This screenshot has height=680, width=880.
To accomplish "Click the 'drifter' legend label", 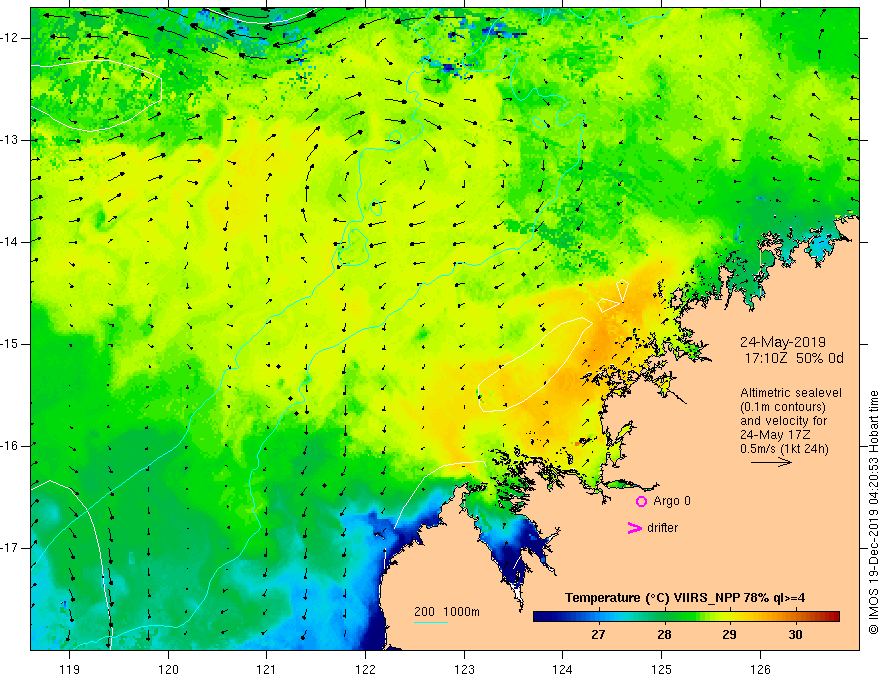I will pyautogui.click(x=662, y=528).
